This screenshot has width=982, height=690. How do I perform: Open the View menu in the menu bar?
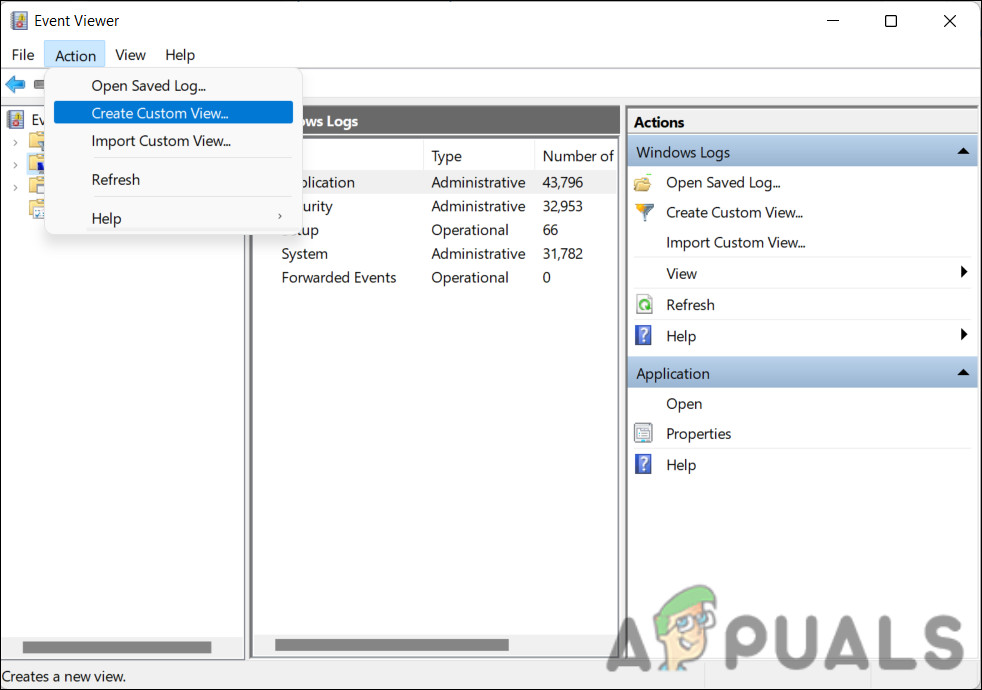tap(130, 55)
